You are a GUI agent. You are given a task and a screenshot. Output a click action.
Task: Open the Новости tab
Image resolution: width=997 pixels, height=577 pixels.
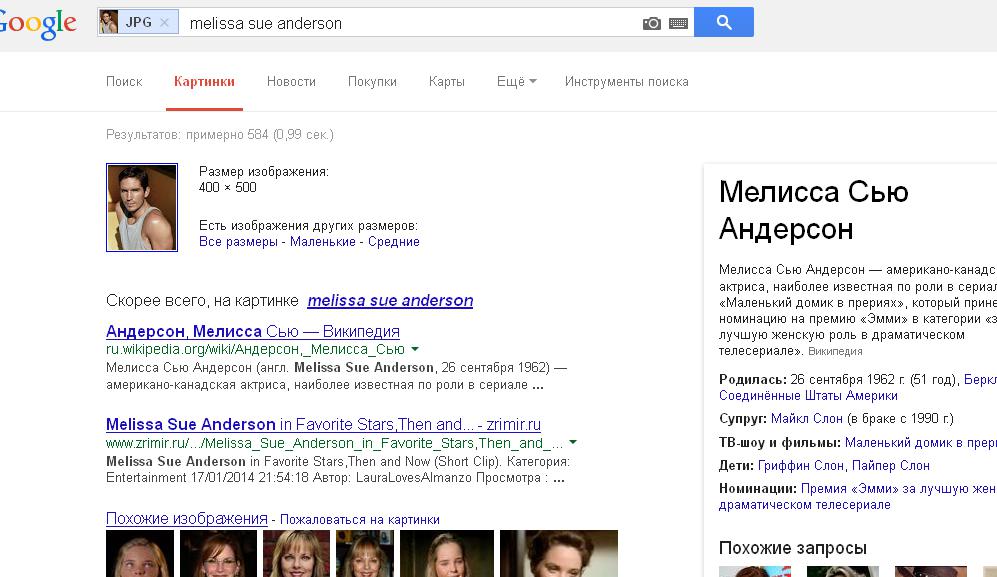pos(291,81)
